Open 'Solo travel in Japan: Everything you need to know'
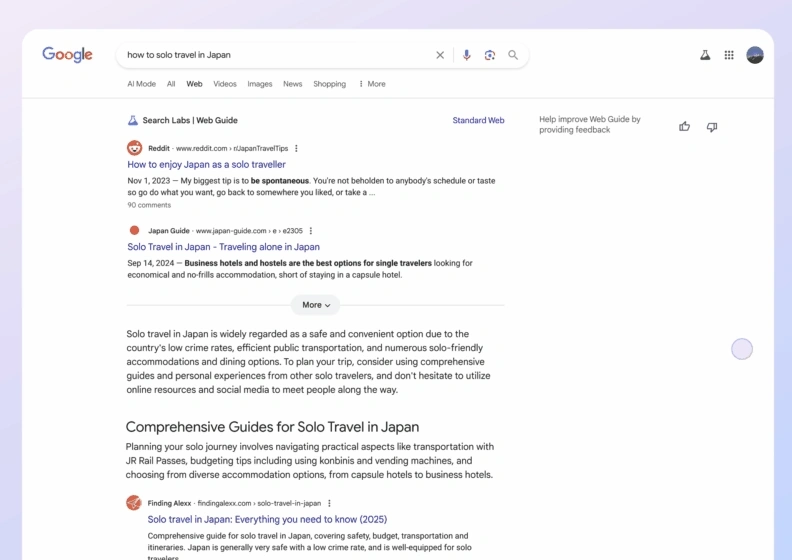 tap(267, 519)
